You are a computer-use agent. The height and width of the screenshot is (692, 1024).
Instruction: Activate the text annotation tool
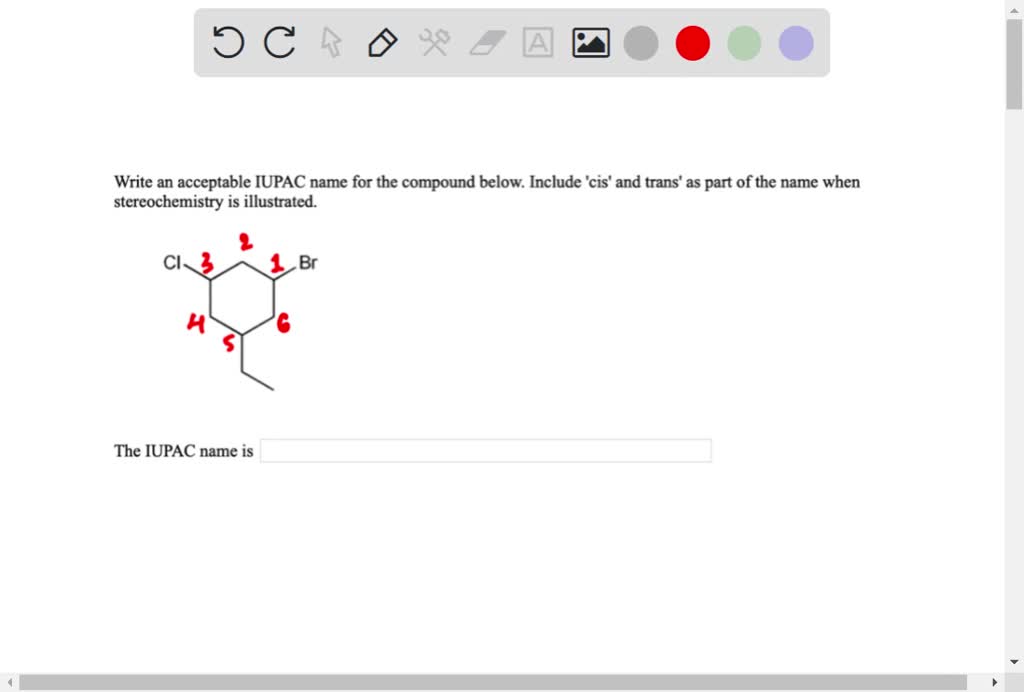[x=538, y=43]
